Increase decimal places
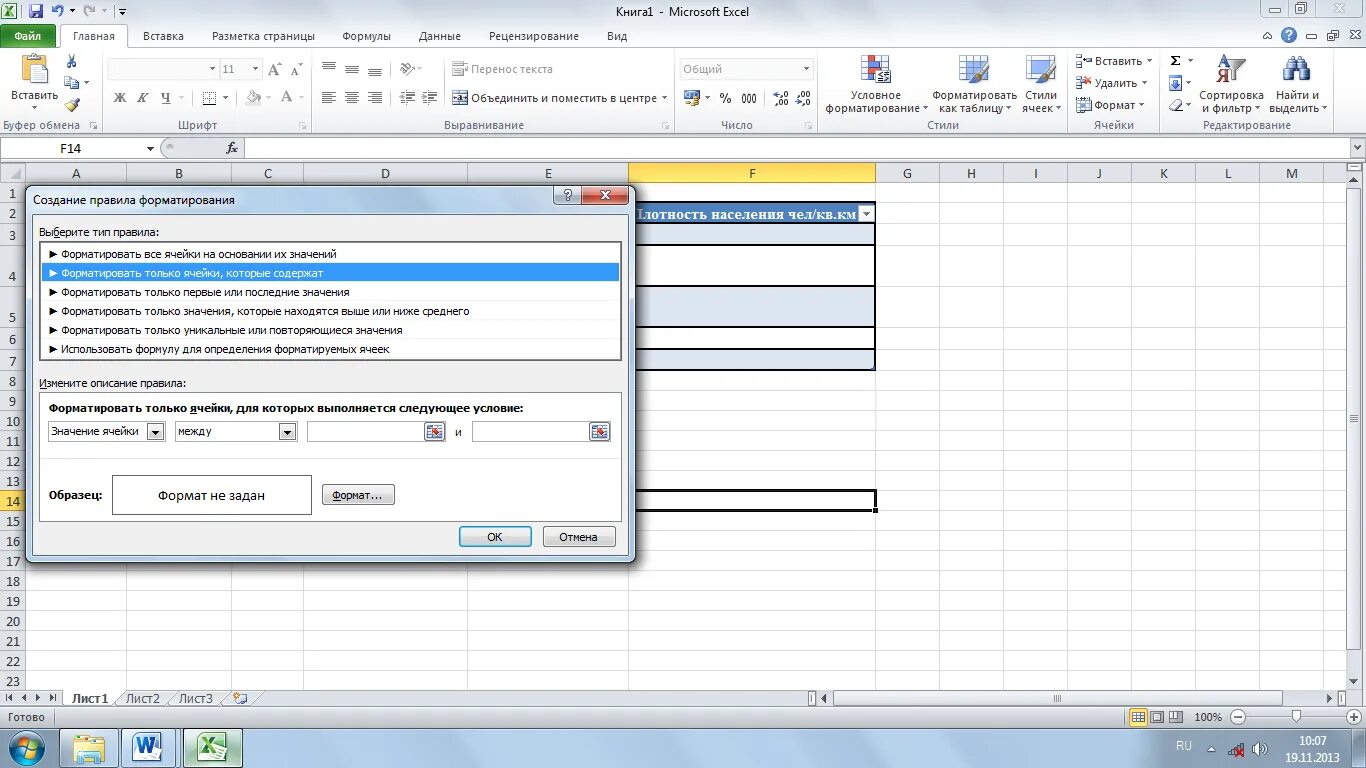 click(780, 98)
